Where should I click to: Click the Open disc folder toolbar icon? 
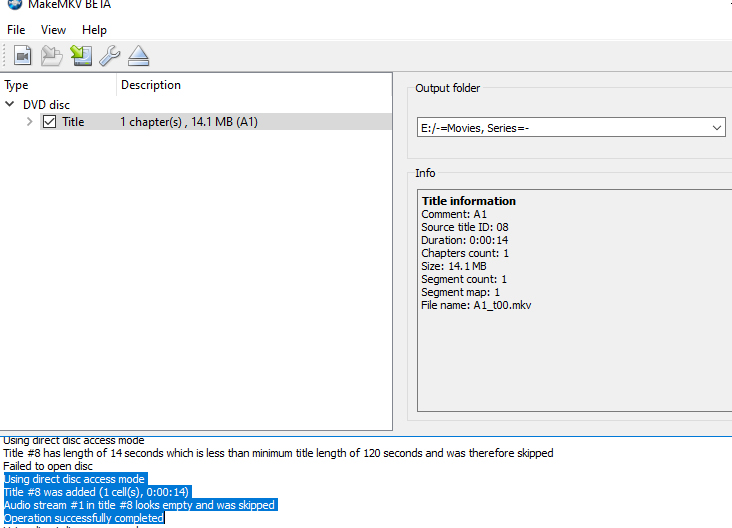[x=51, y=56]
